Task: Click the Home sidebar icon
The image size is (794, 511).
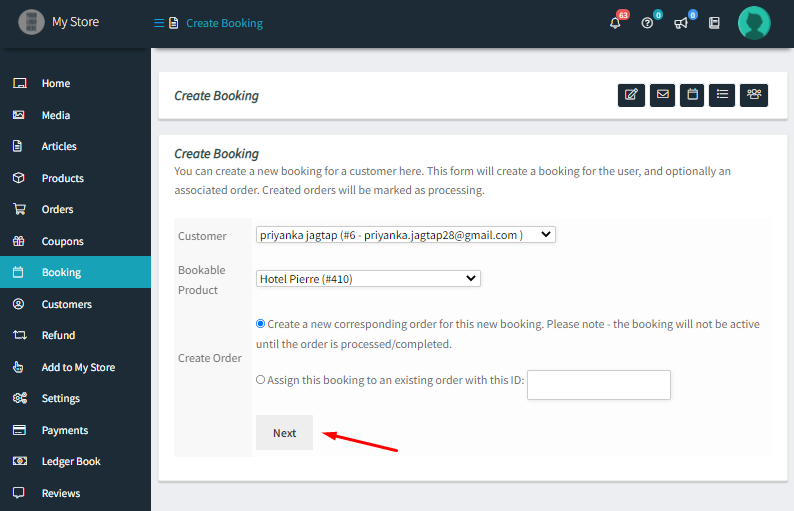Action: coord(19,83)
